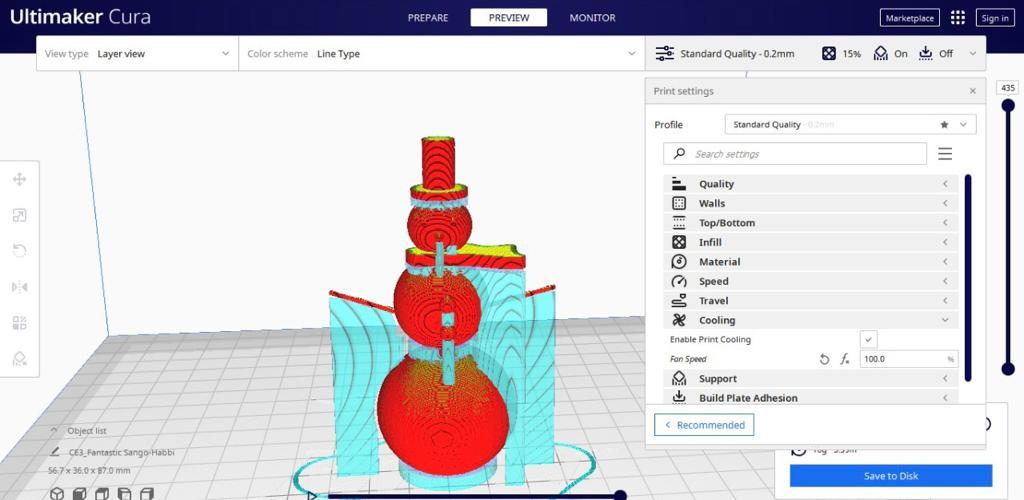Expand the Top/Bottom settings section
Viewport: 1024px width, 500px height.
810,223
